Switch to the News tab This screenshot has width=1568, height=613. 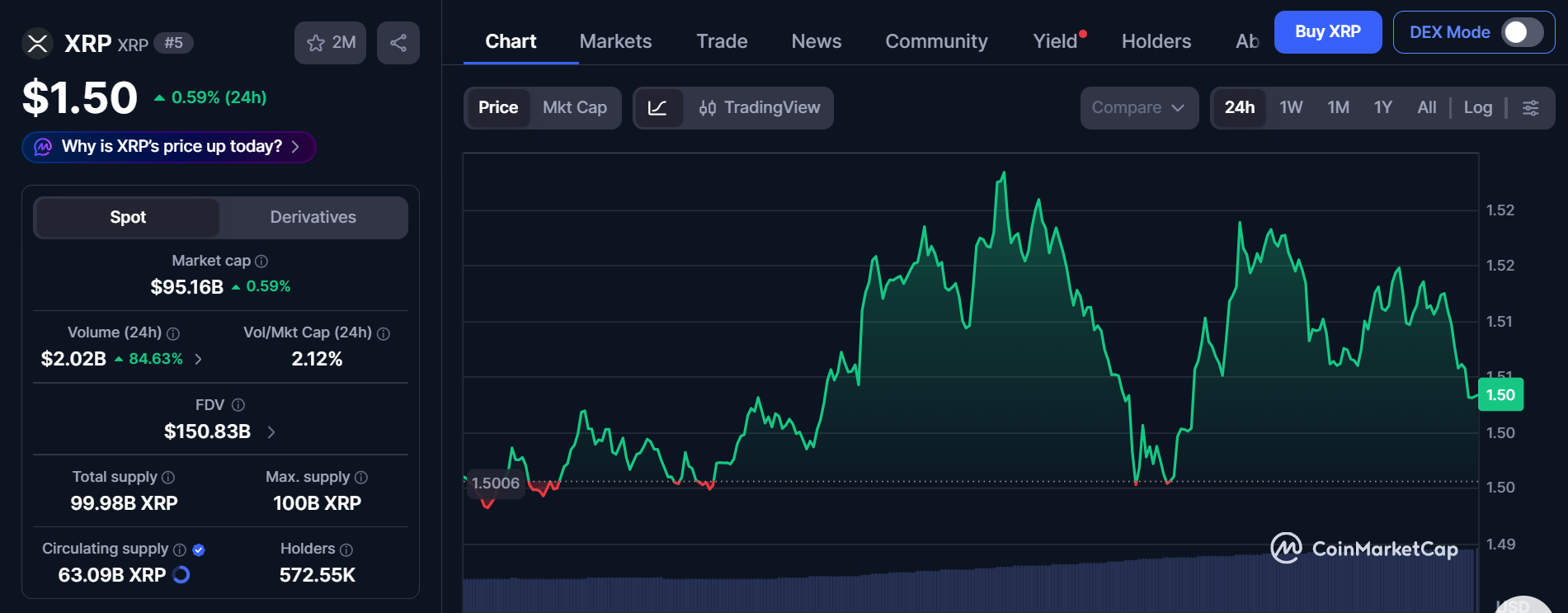817,41
